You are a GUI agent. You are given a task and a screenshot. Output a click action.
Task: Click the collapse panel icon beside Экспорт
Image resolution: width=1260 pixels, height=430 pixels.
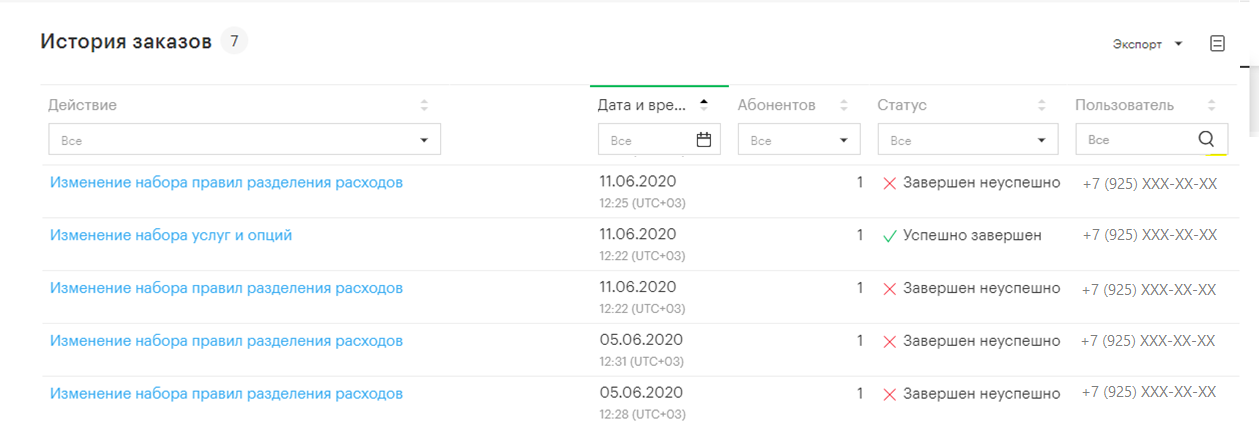pyautogui.click(x=1217, y=43)
